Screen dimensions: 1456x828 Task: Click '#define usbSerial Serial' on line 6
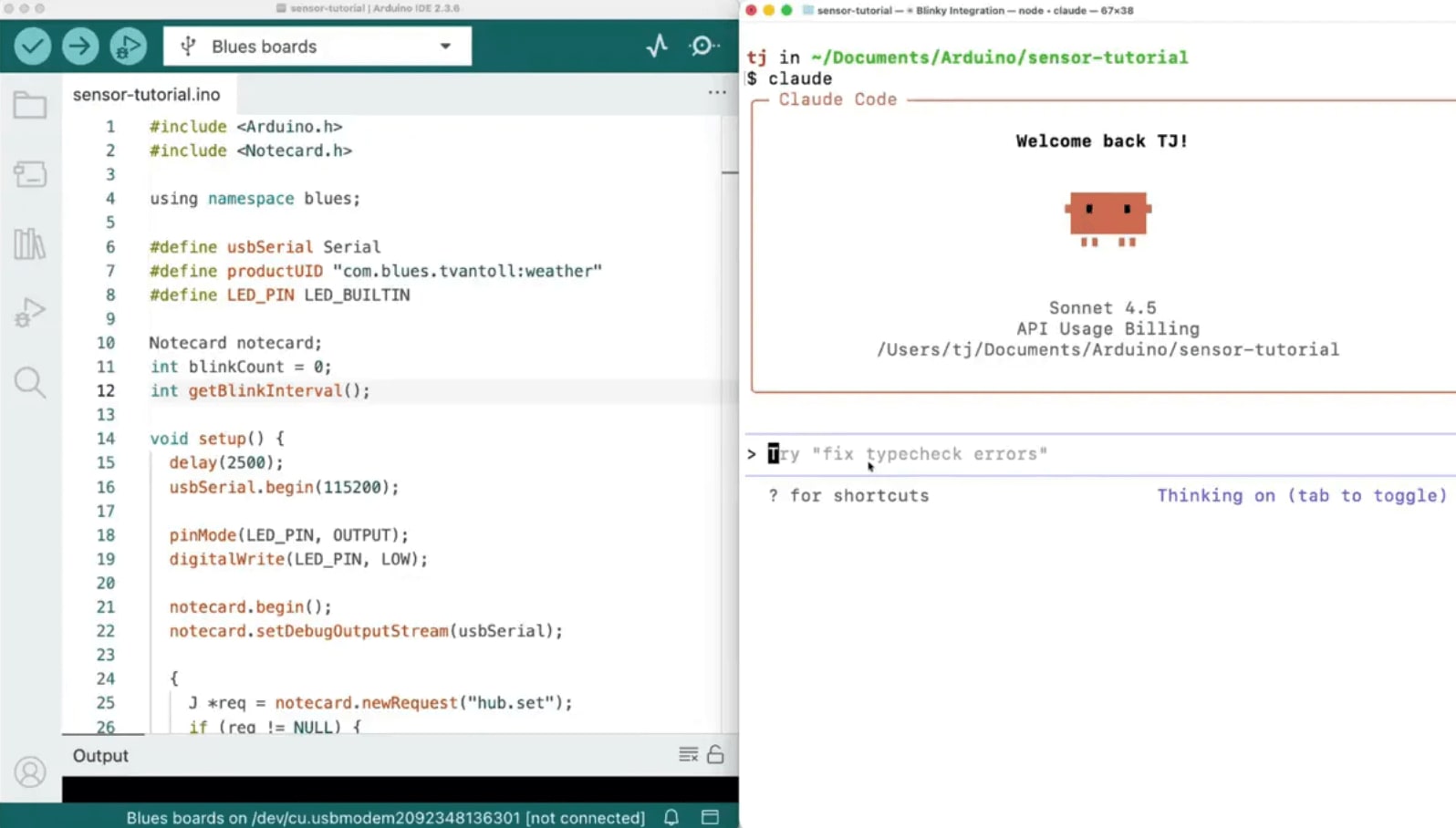pyautogui.click(x=265, y=247)
